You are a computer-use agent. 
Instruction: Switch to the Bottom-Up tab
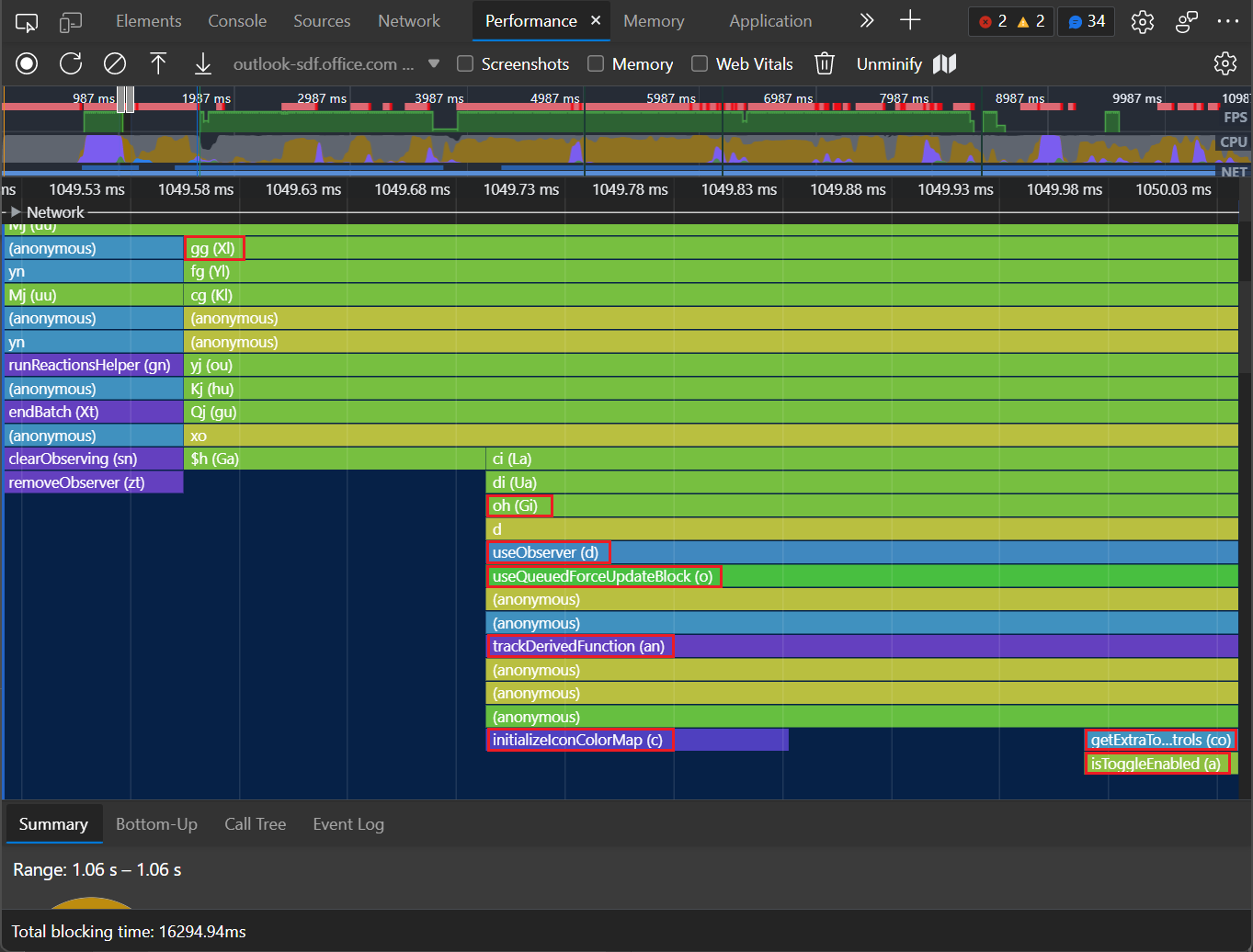156,824
